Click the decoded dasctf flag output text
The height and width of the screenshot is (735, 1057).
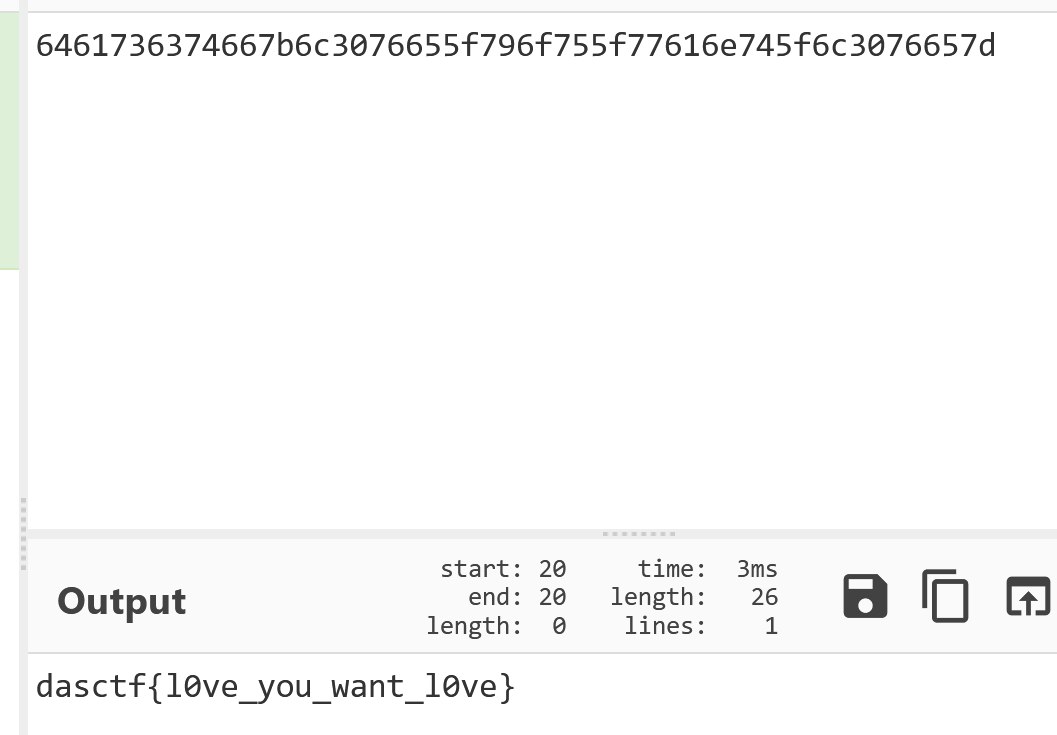point(275,687)
